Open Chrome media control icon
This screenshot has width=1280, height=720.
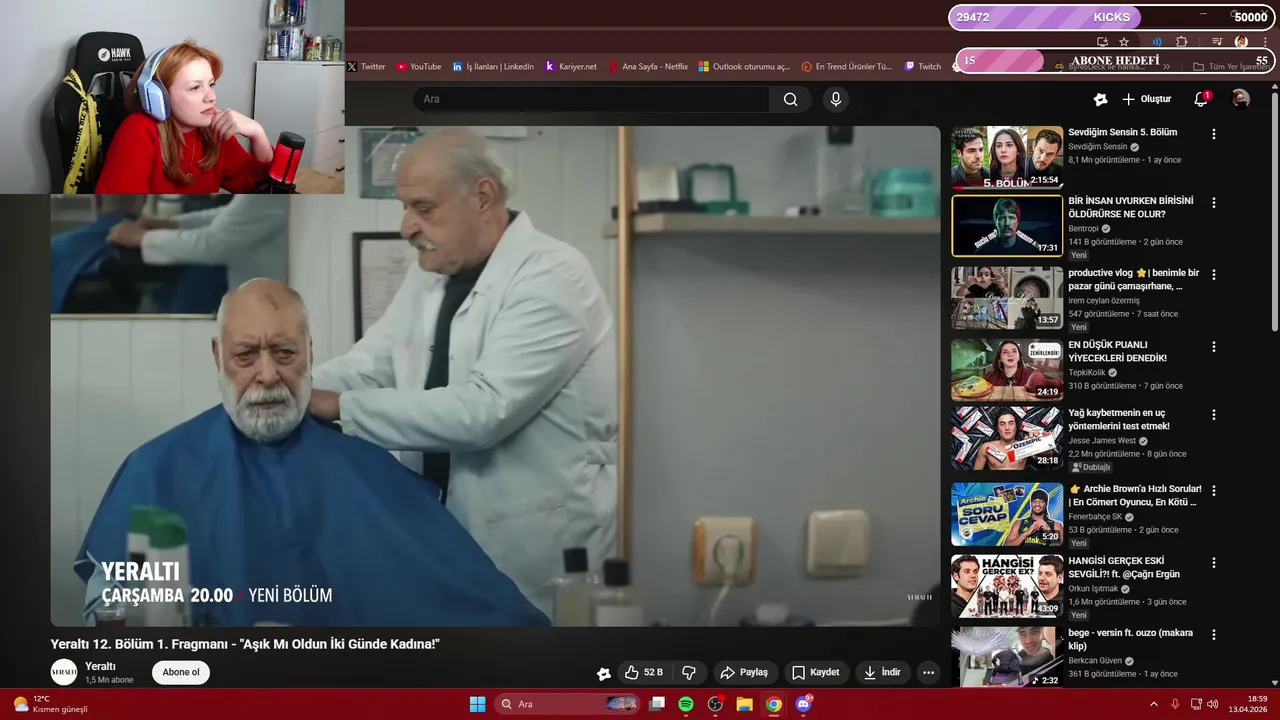tap(1217, 42)
